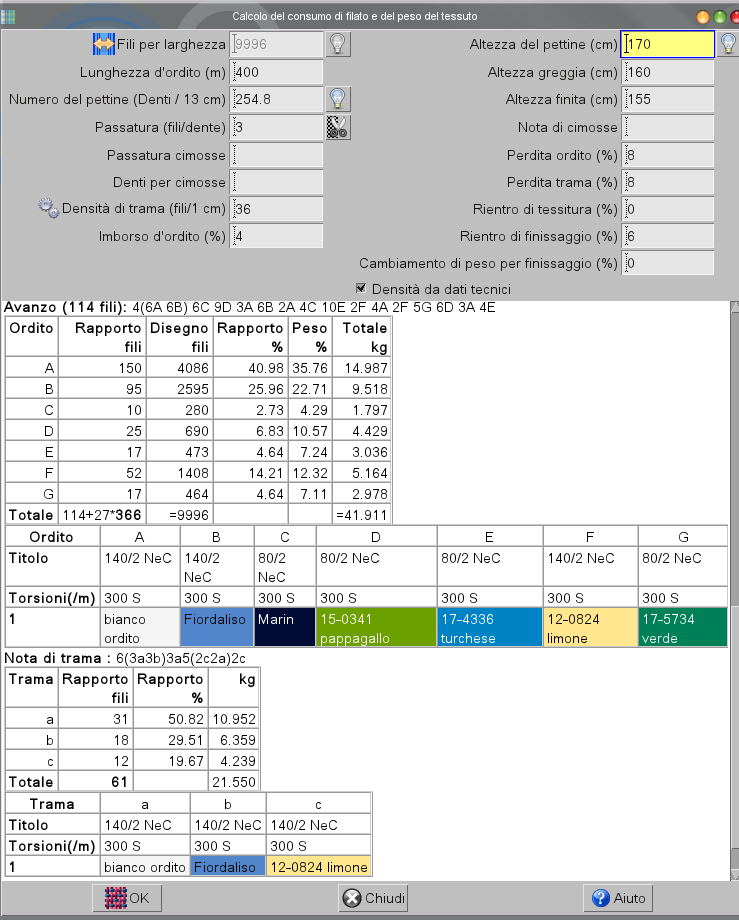This screenshot has width=739, height=920.
Task: Click the Altezza greggia field
Action: pos(667,72)
